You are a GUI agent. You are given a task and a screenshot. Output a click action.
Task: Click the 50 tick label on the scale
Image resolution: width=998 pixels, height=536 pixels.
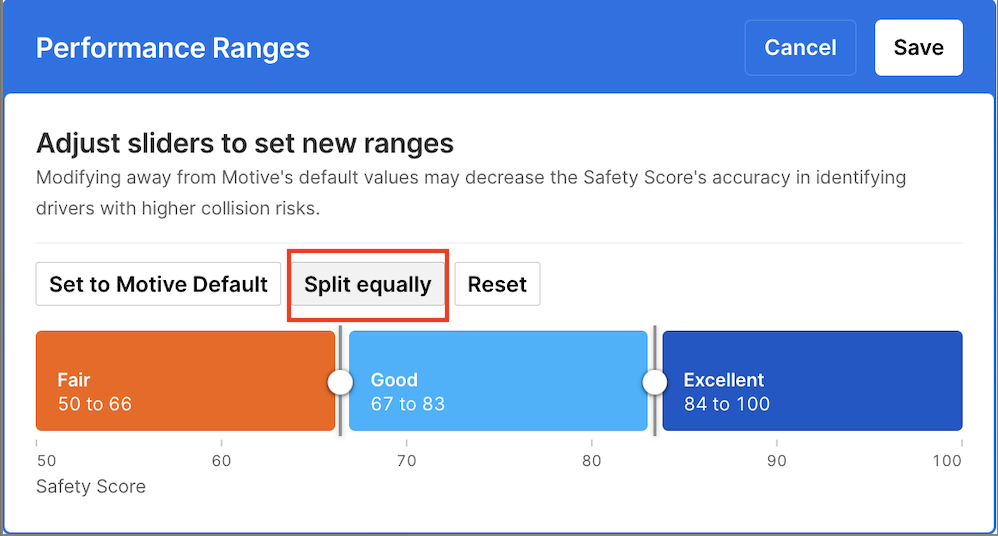[x=46, y=461]
